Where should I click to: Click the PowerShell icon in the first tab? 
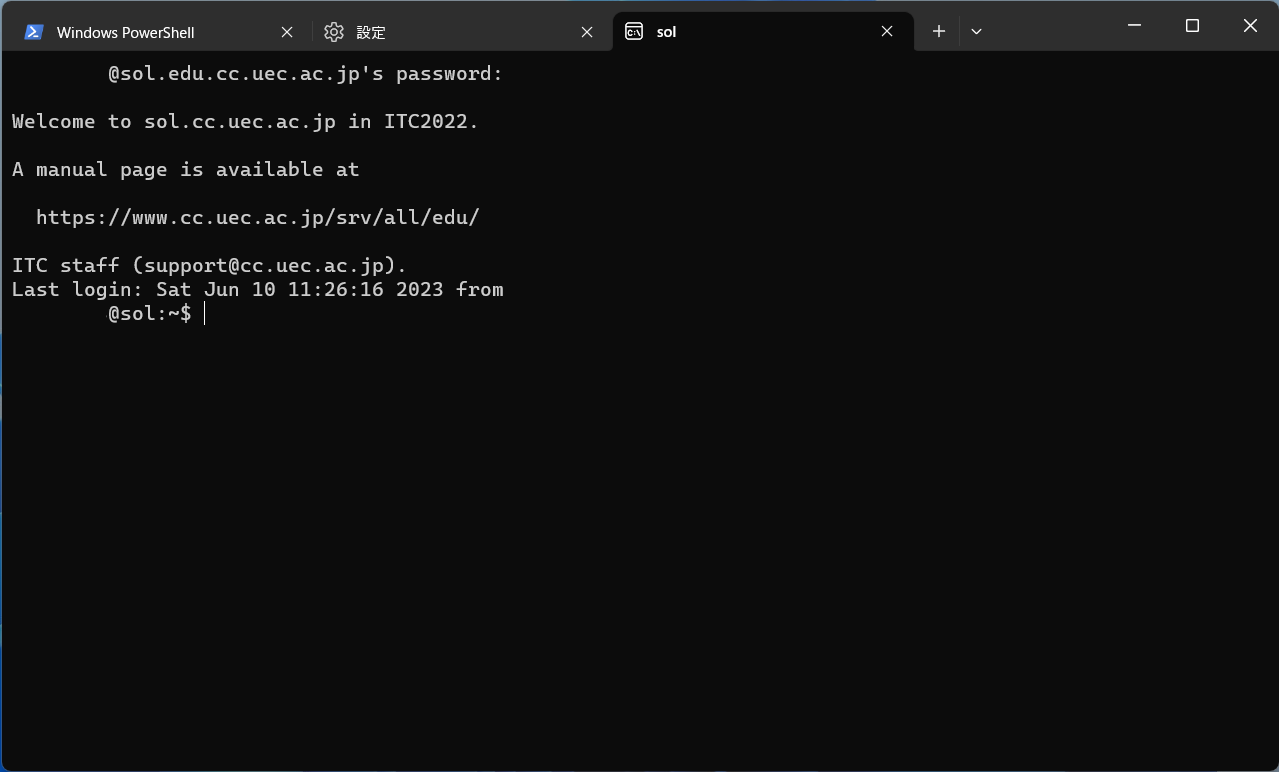(34, 32)
